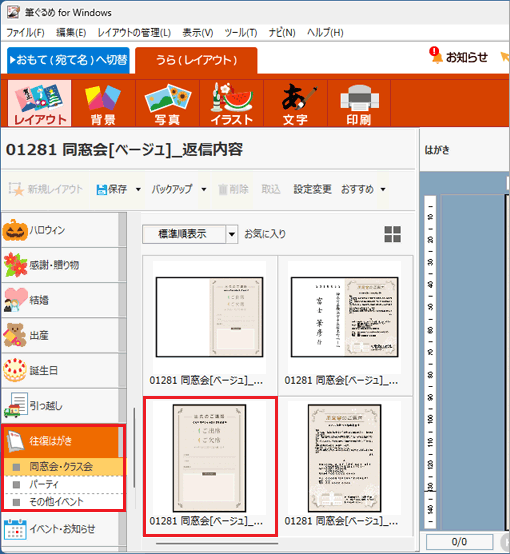
Task: Click the 取込 button
Action: 271,189
